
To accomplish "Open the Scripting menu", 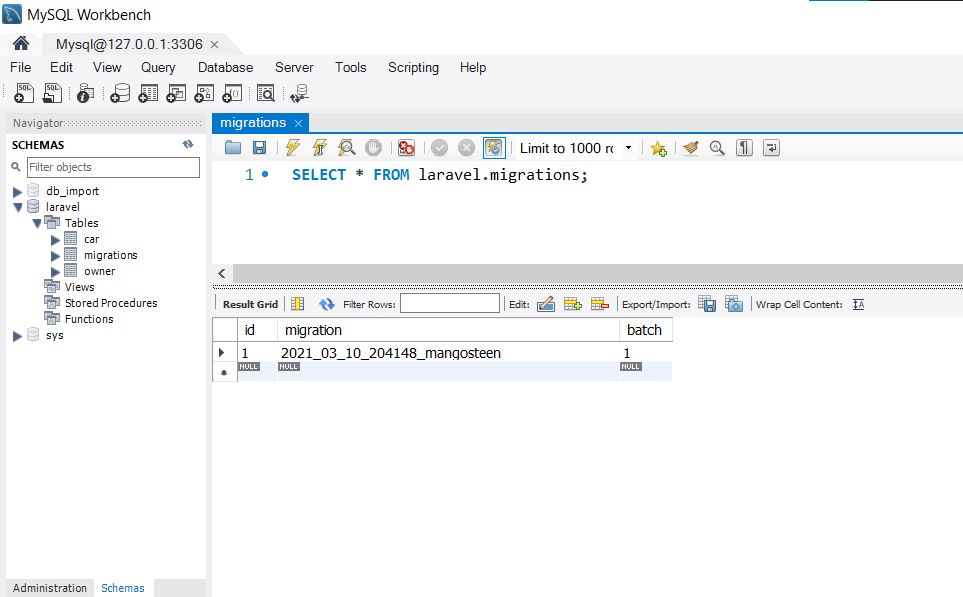I will [413, 68].
